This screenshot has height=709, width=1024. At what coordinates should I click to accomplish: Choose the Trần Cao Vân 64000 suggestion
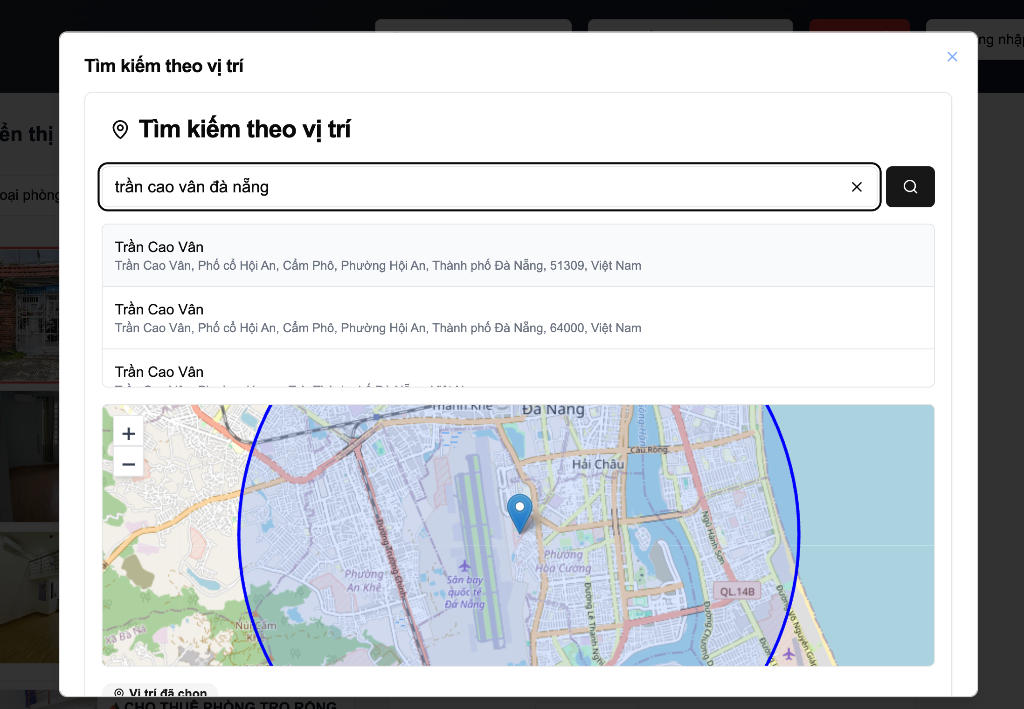(518, 318)
